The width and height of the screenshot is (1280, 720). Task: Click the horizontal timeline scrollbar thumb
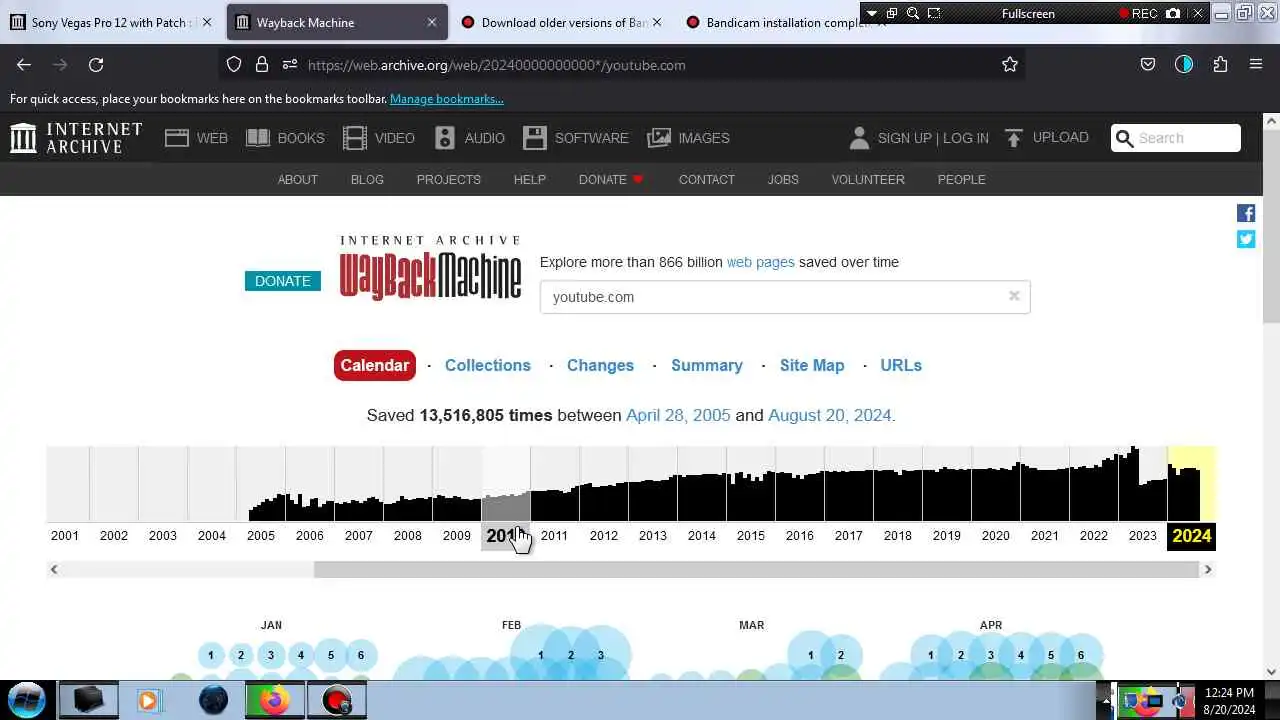pyautogui.click(x=756, y=569)
